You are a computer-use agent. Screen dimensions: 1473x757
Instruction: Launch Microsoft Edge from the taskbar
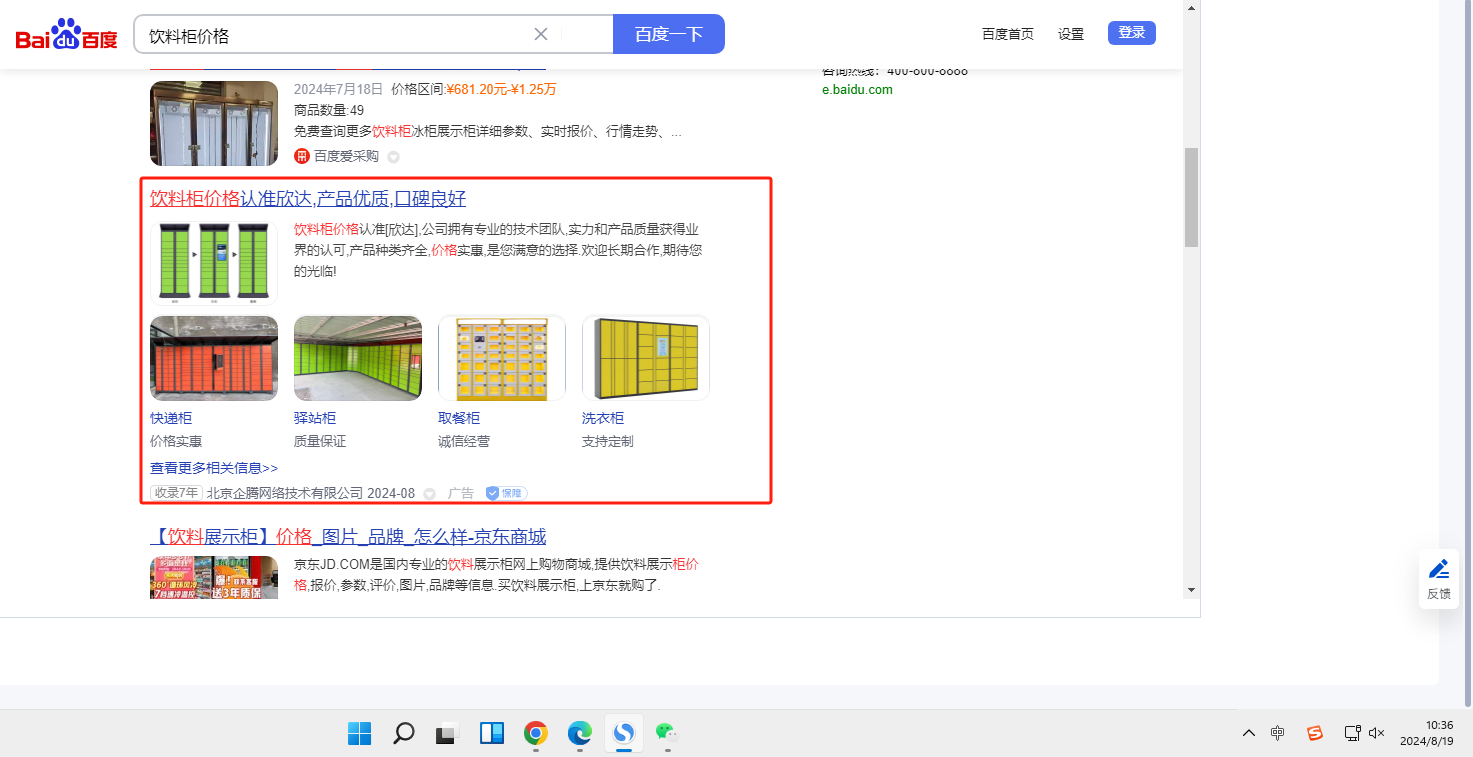point(580,734)
